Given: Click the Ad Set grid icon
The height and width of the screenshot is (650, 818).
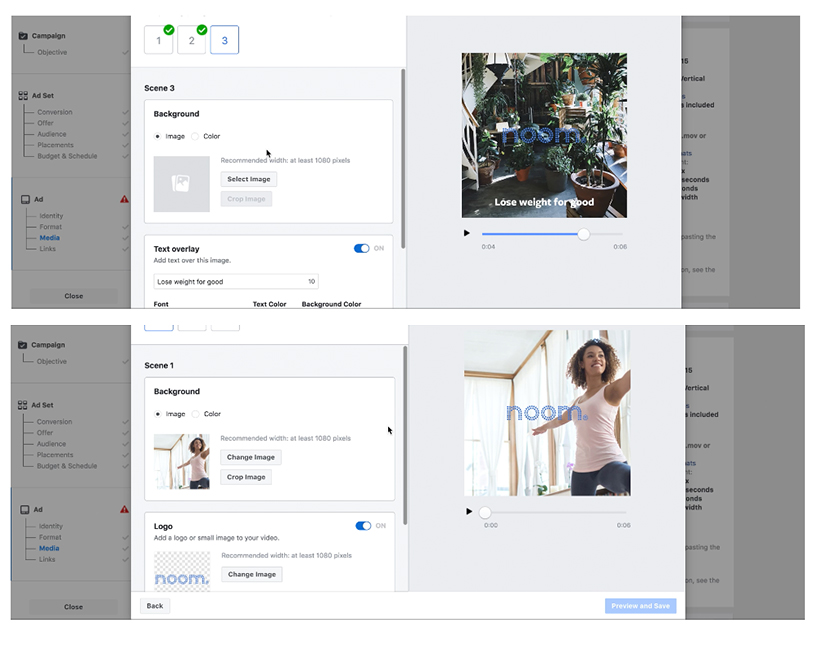Looking at the screenshot, I should click(22, 96).
